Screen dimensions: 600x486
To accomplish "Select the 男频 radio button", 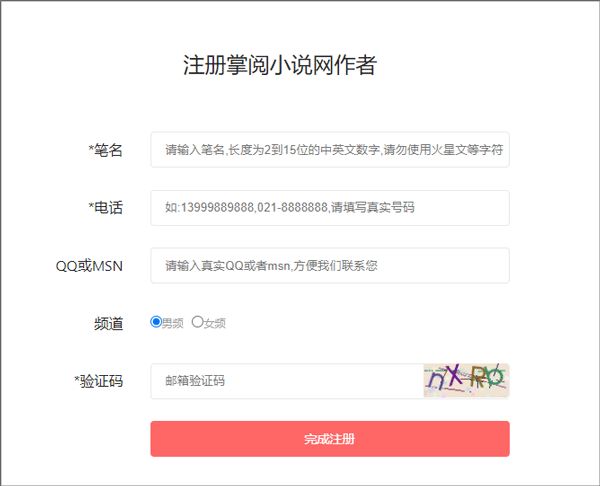I will 156,322.
